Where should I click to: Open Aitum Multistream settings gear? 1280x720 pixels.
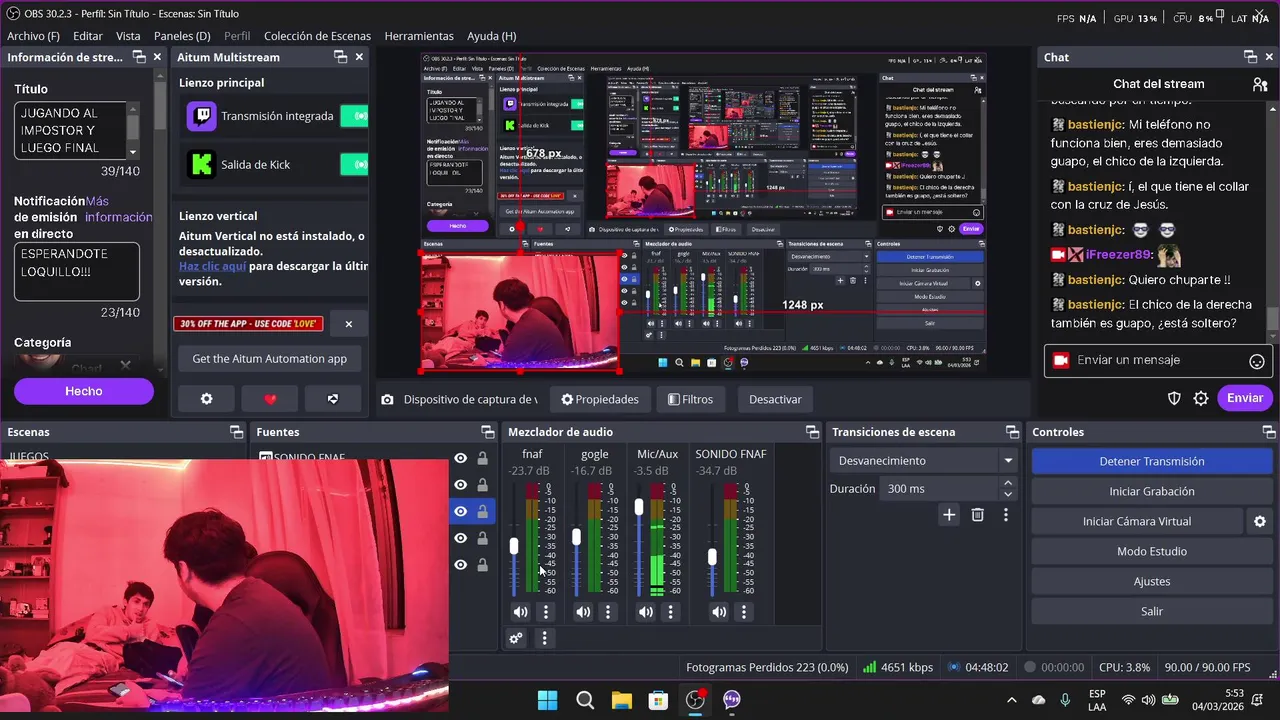[x=207, y=399]
